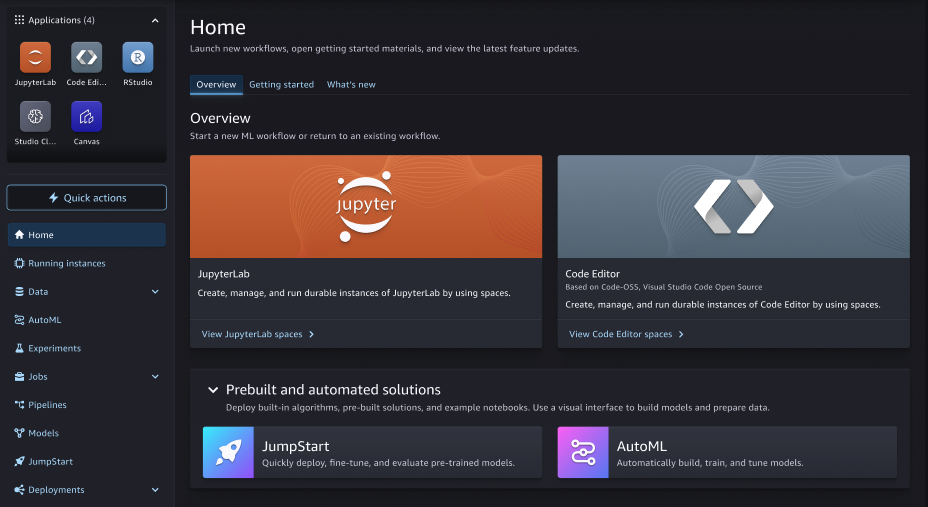The image size is (928, 507).
Task: Open the RStudio application icon
Action: click(137, 58)
